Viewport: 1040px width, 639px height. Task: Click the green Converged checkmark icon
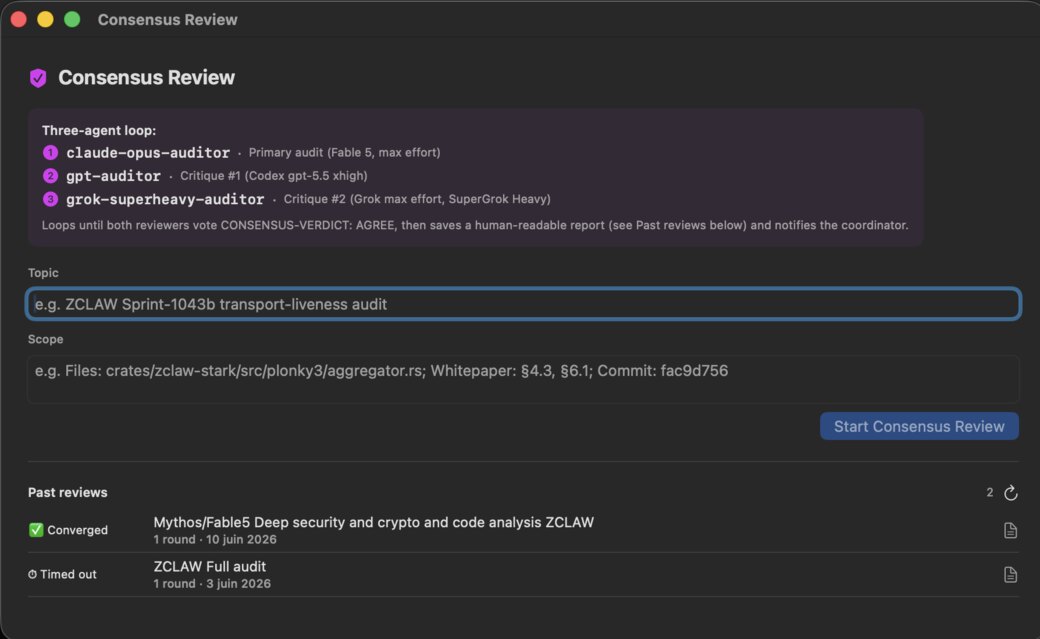[36, 530]
